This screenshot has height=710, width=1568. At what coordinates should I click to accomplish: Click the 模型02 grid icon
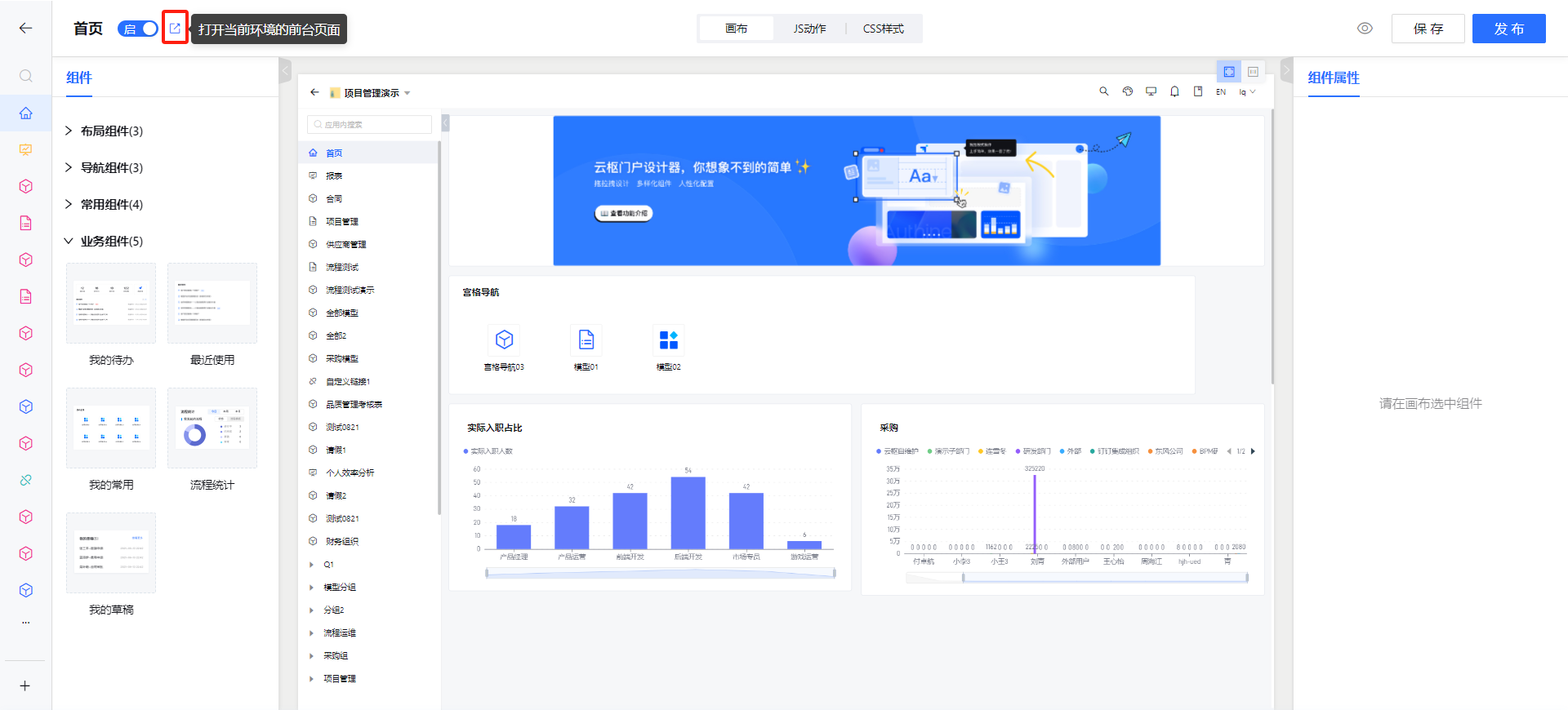[668, 339]
